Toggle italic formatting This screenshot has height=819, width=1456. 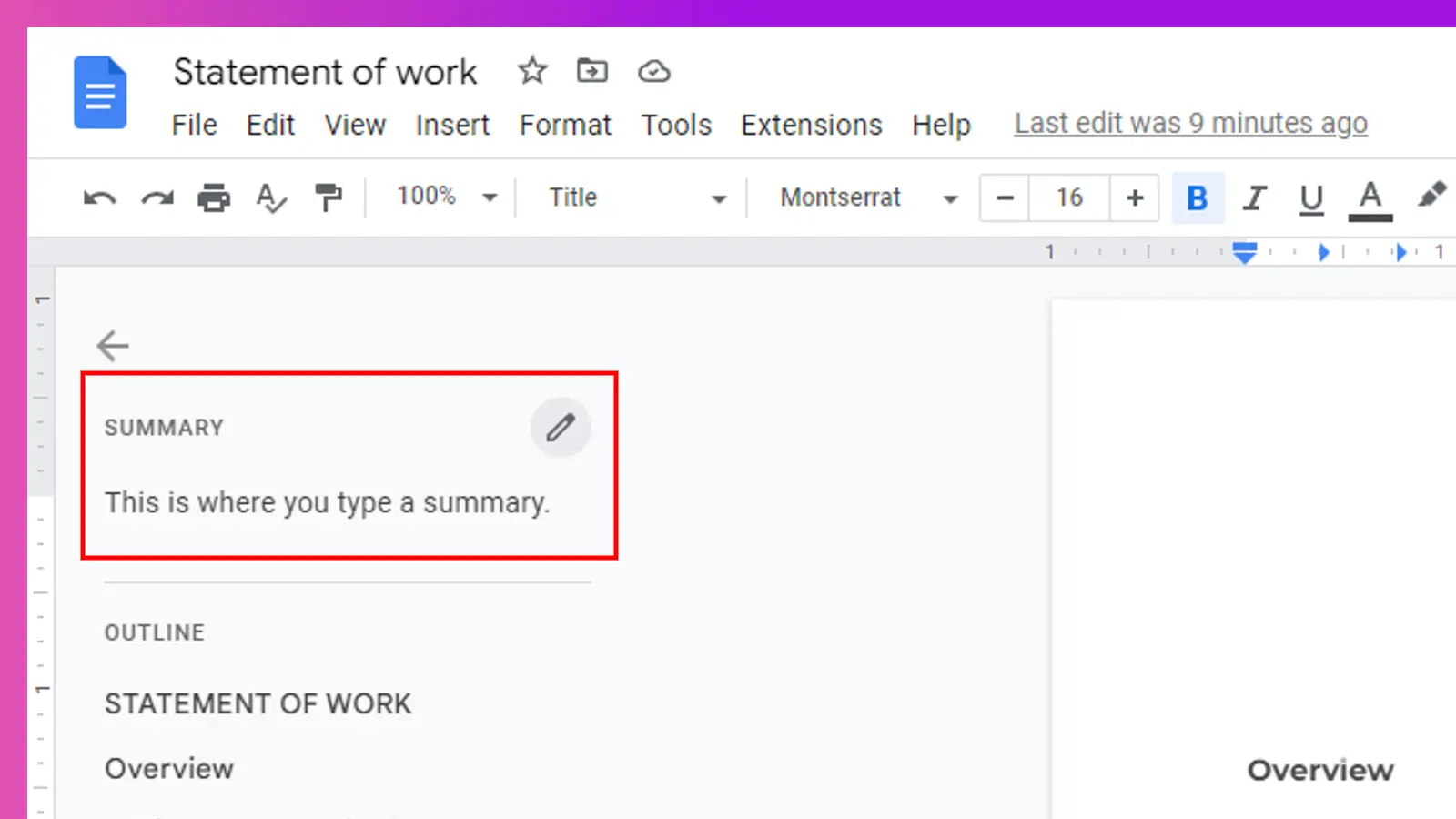coord(1255,197)
